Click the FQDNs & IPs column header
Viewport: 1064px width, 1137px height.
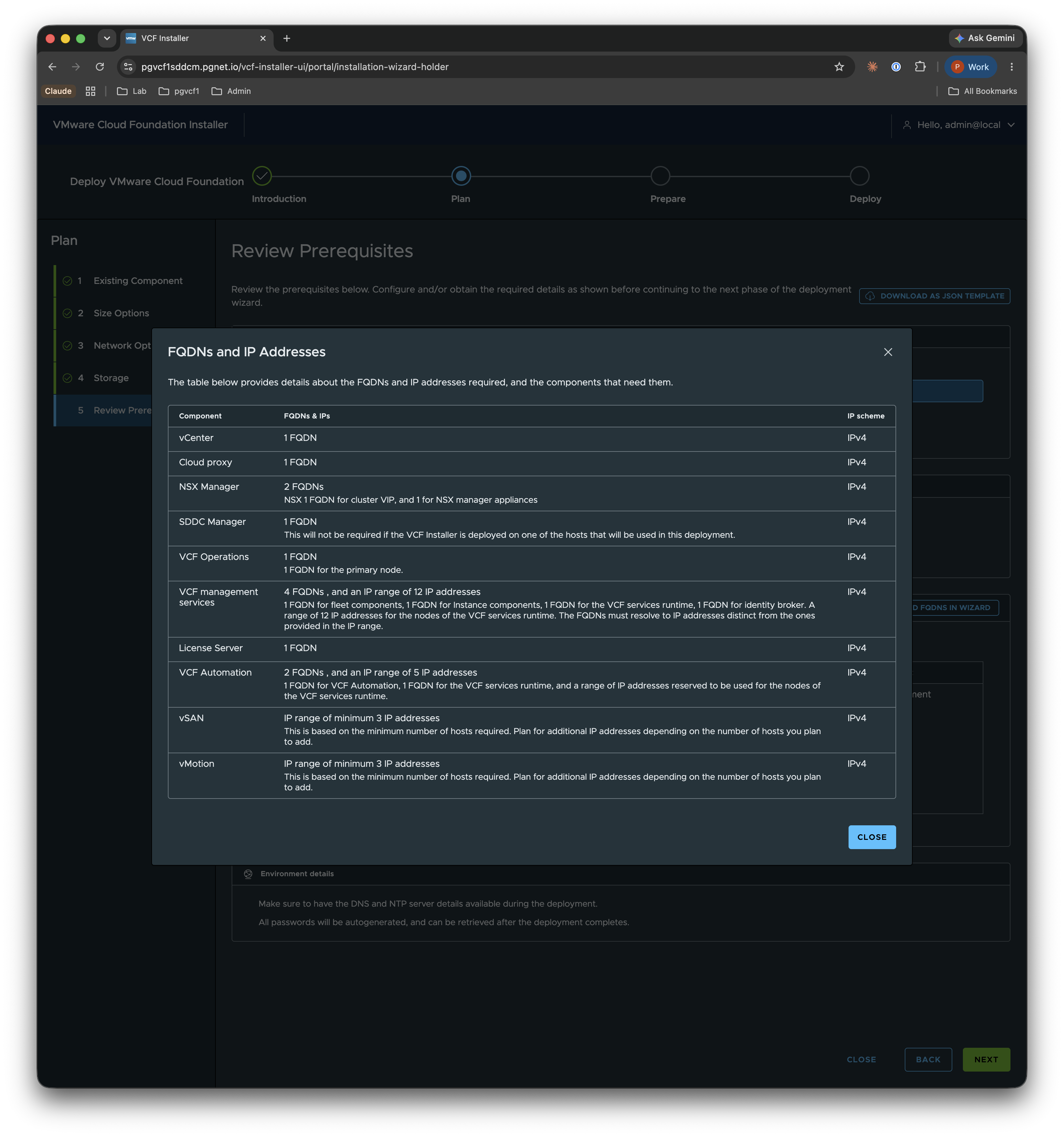(306, 416)
